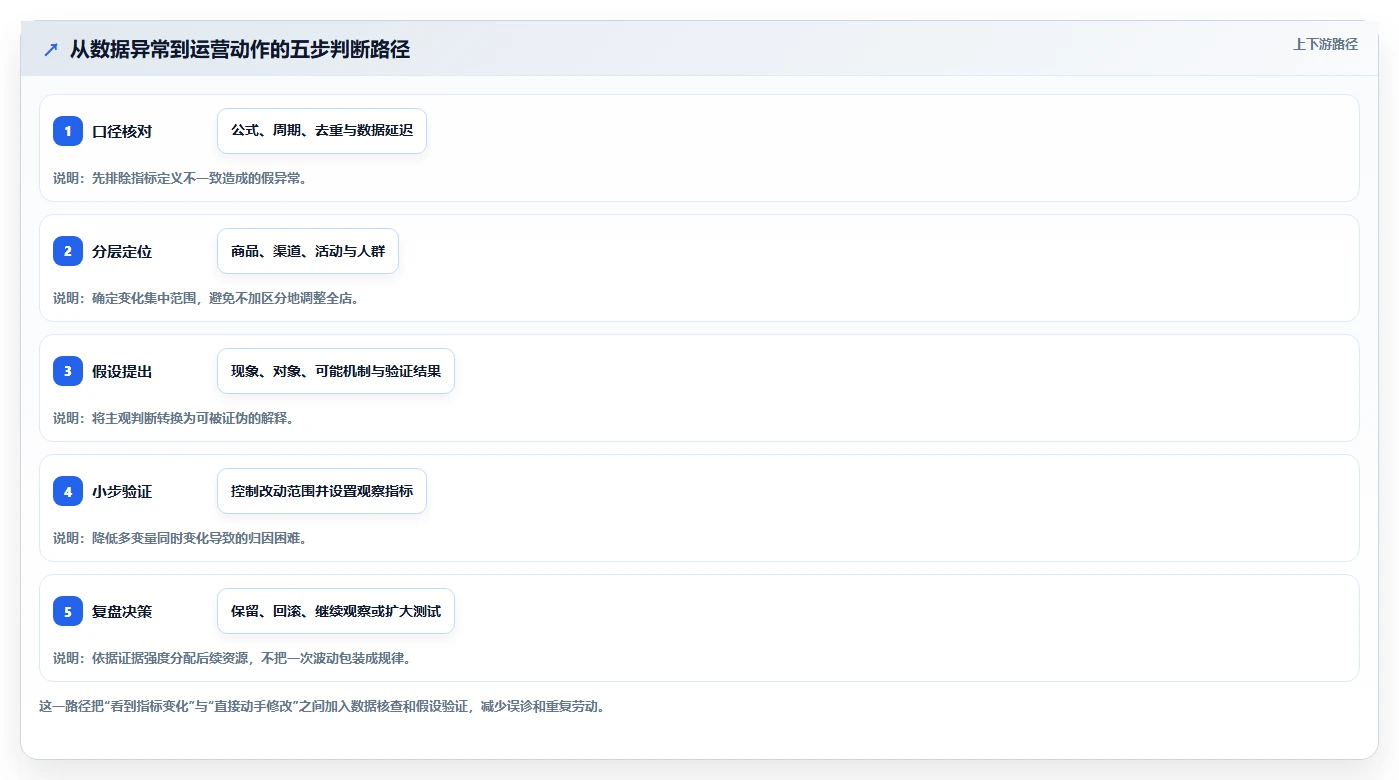Click the step 3 number badge

[68, 371]
